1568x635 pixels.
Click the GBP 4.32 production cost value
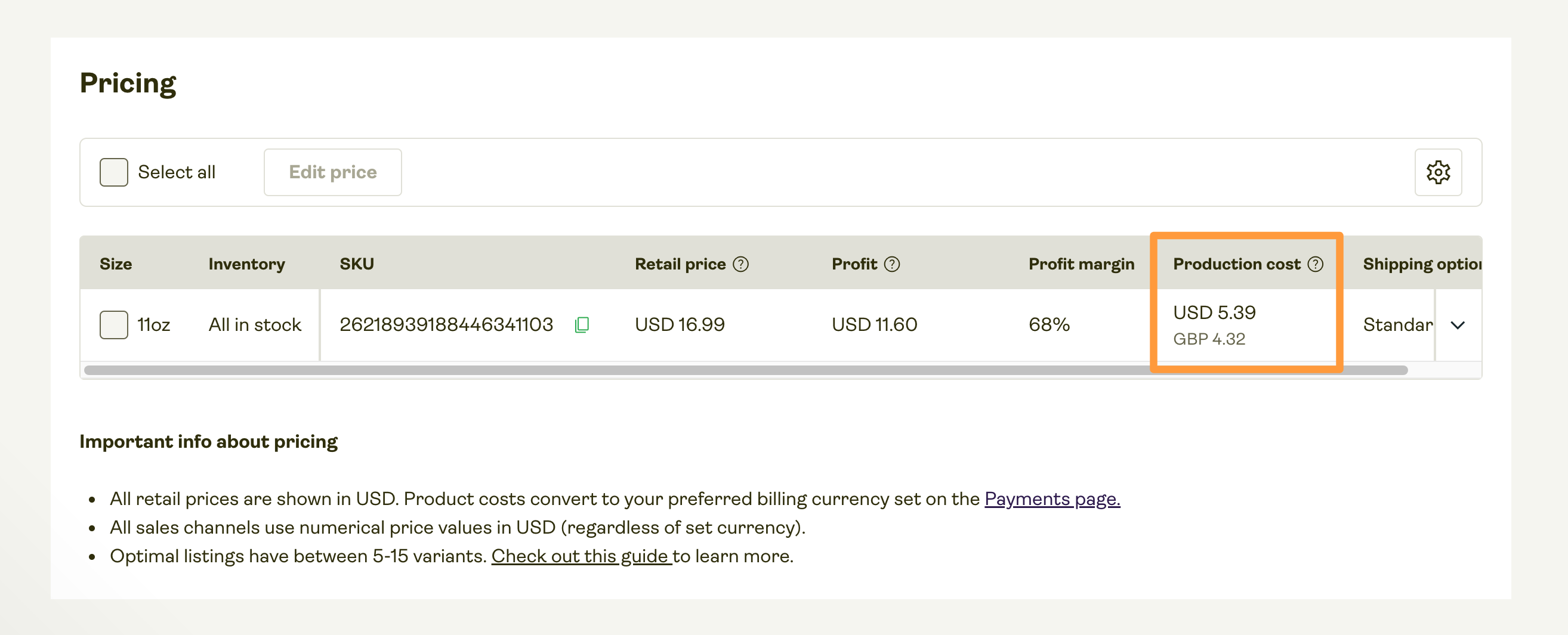(x=1209, y=339)
